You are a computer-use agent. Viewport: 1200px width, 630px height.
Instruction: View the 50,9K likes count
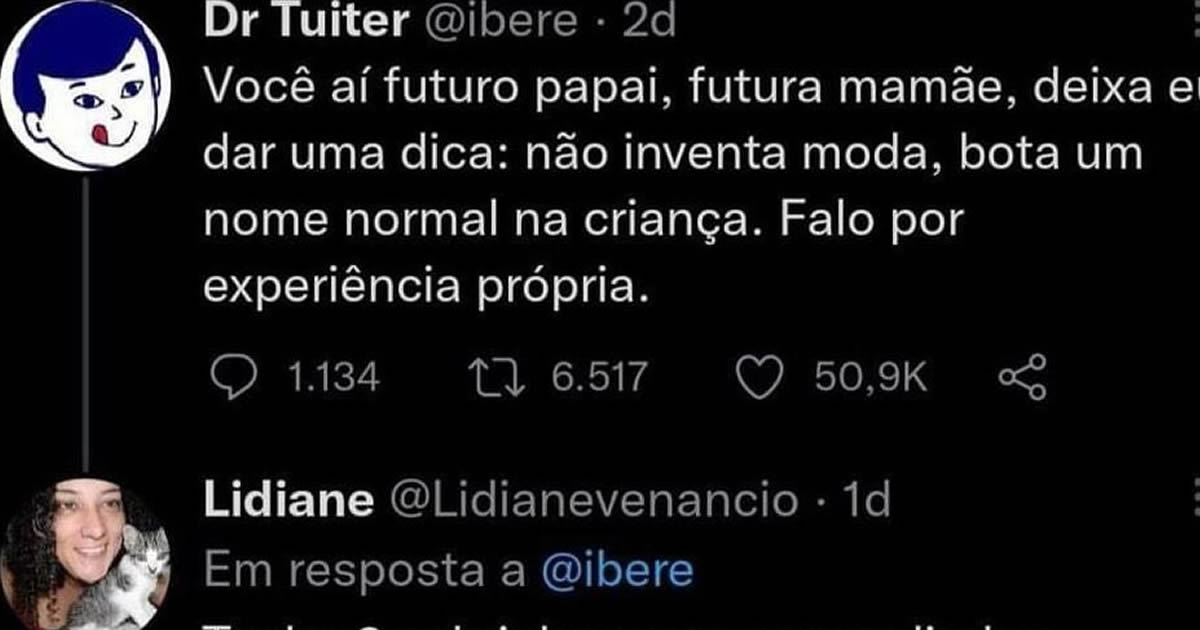pos(871,378)
